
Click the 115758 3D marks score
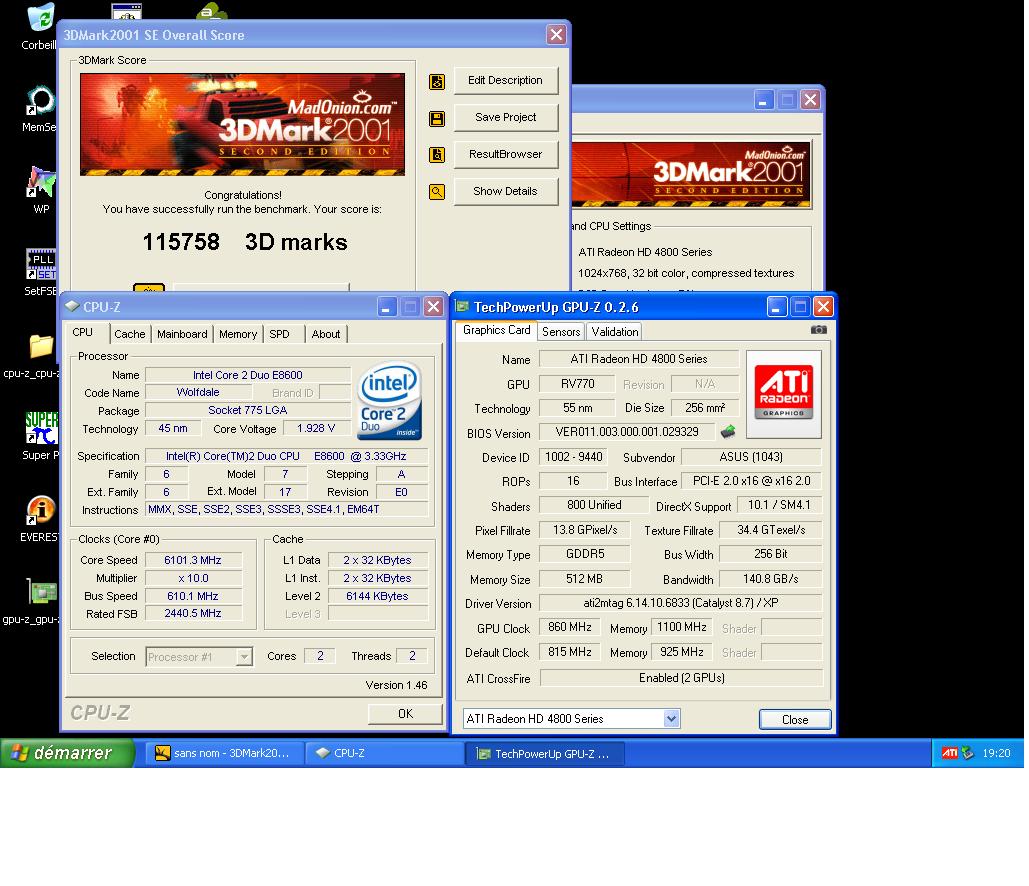[x=245, y=242]
